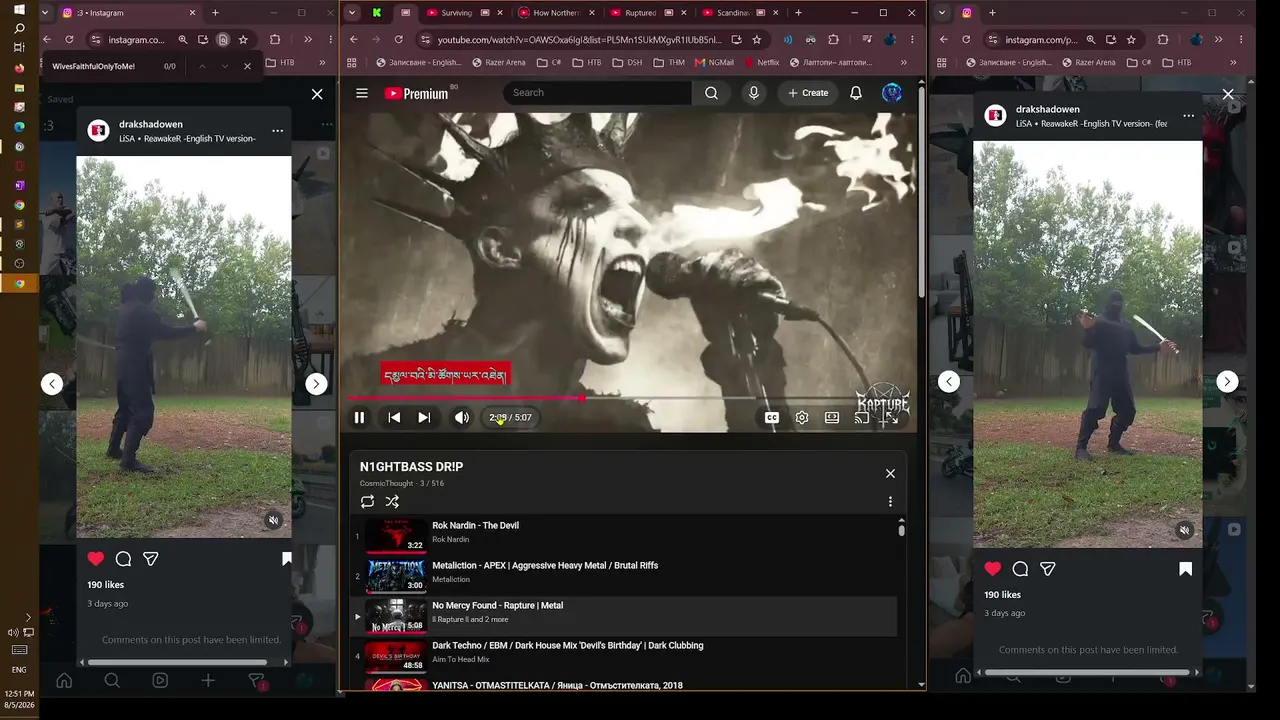Share the right Instagram post

click(x=1048, y=569)
